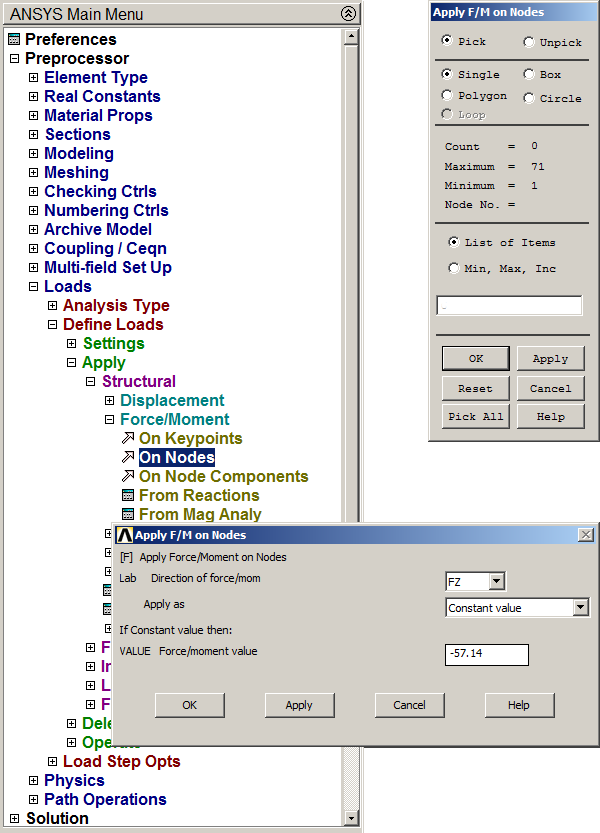Click Apply in the force value dialog
This screenshot has width=600, height=833.
tap(299, 705)
